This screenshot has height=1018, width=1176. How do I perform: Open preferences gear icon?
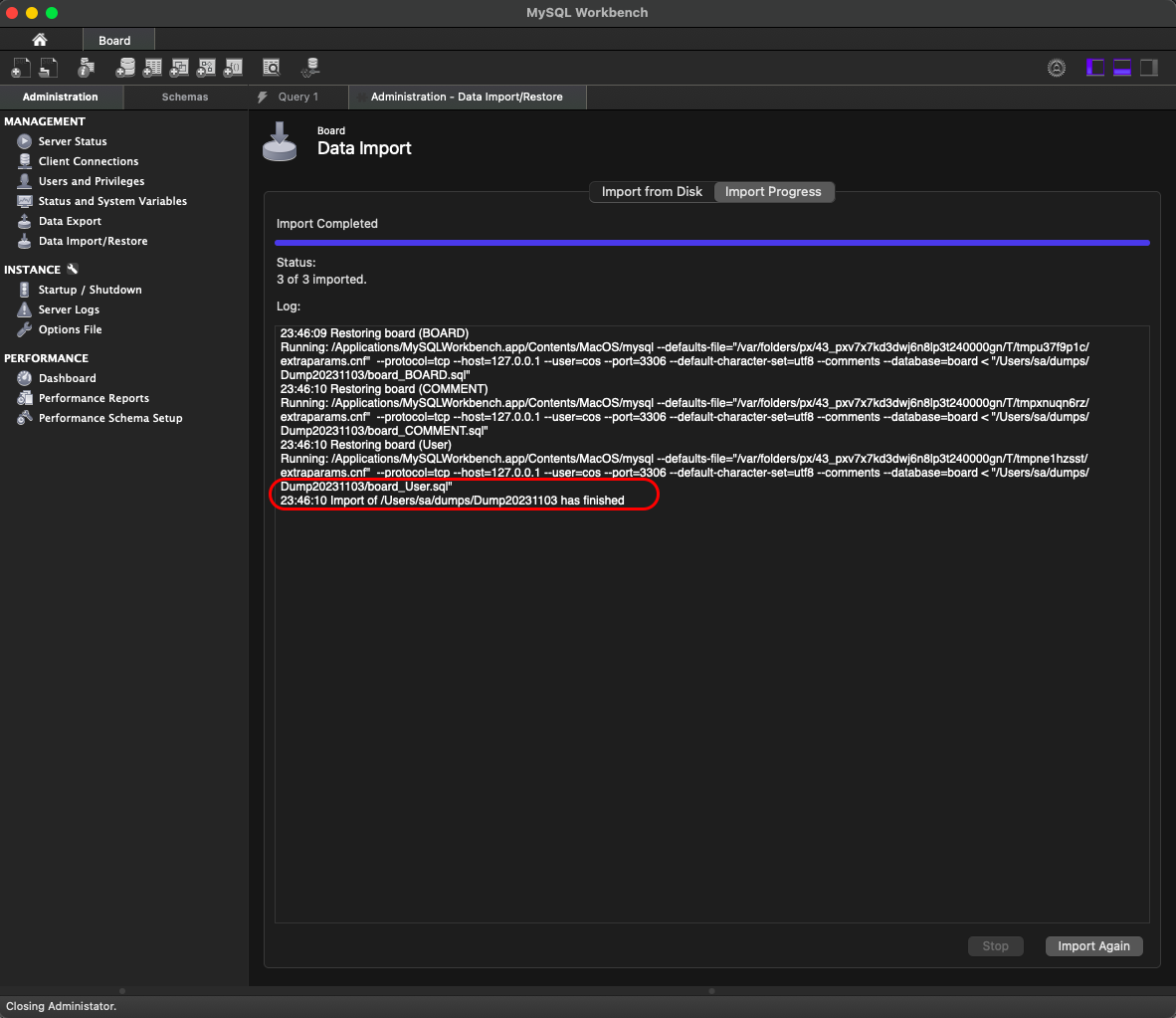pyautogui.click(x=1056, y=68)
